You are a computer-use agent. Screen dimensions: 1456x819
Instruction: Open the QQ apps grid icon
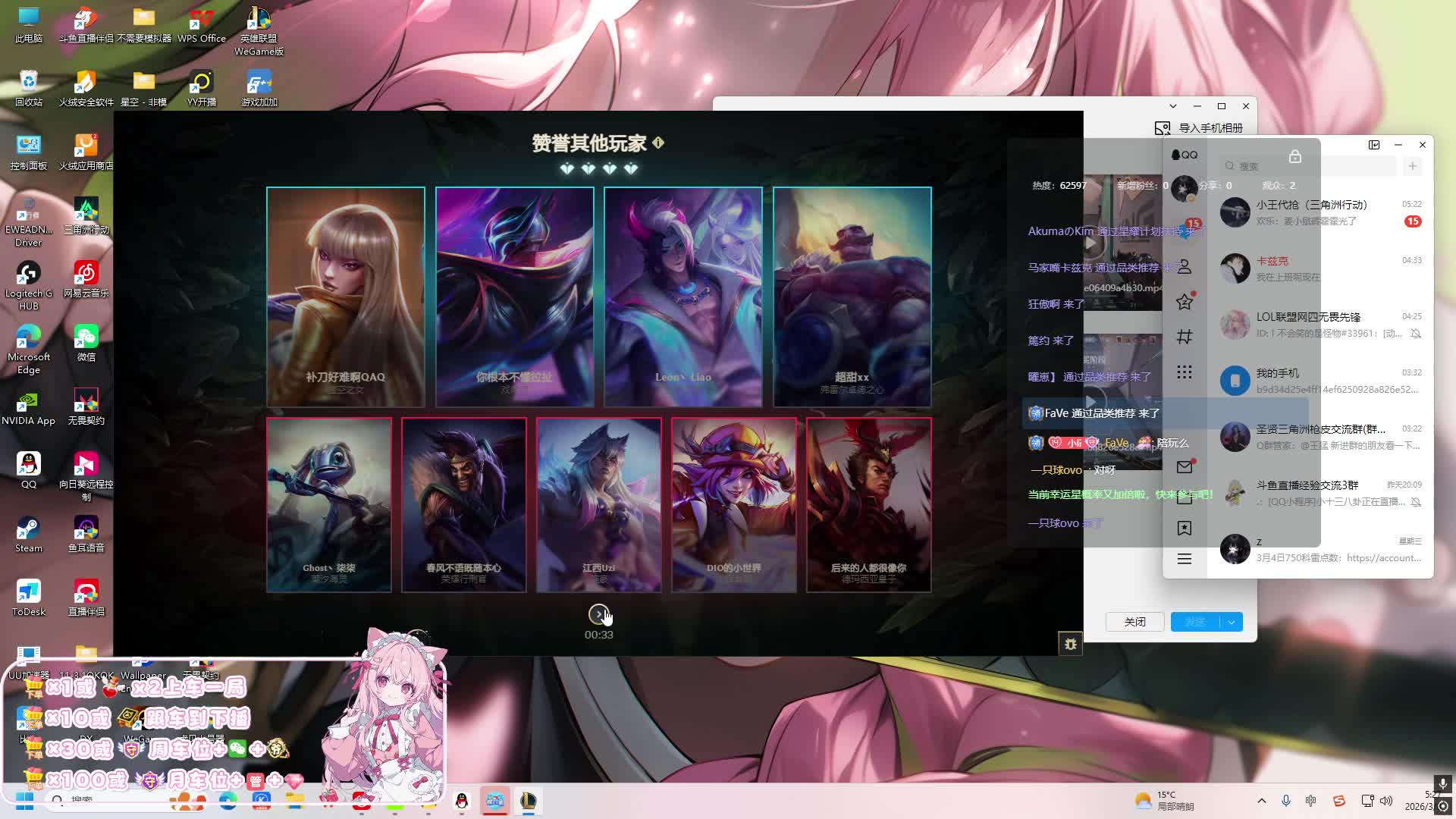tap(1185, 372)
